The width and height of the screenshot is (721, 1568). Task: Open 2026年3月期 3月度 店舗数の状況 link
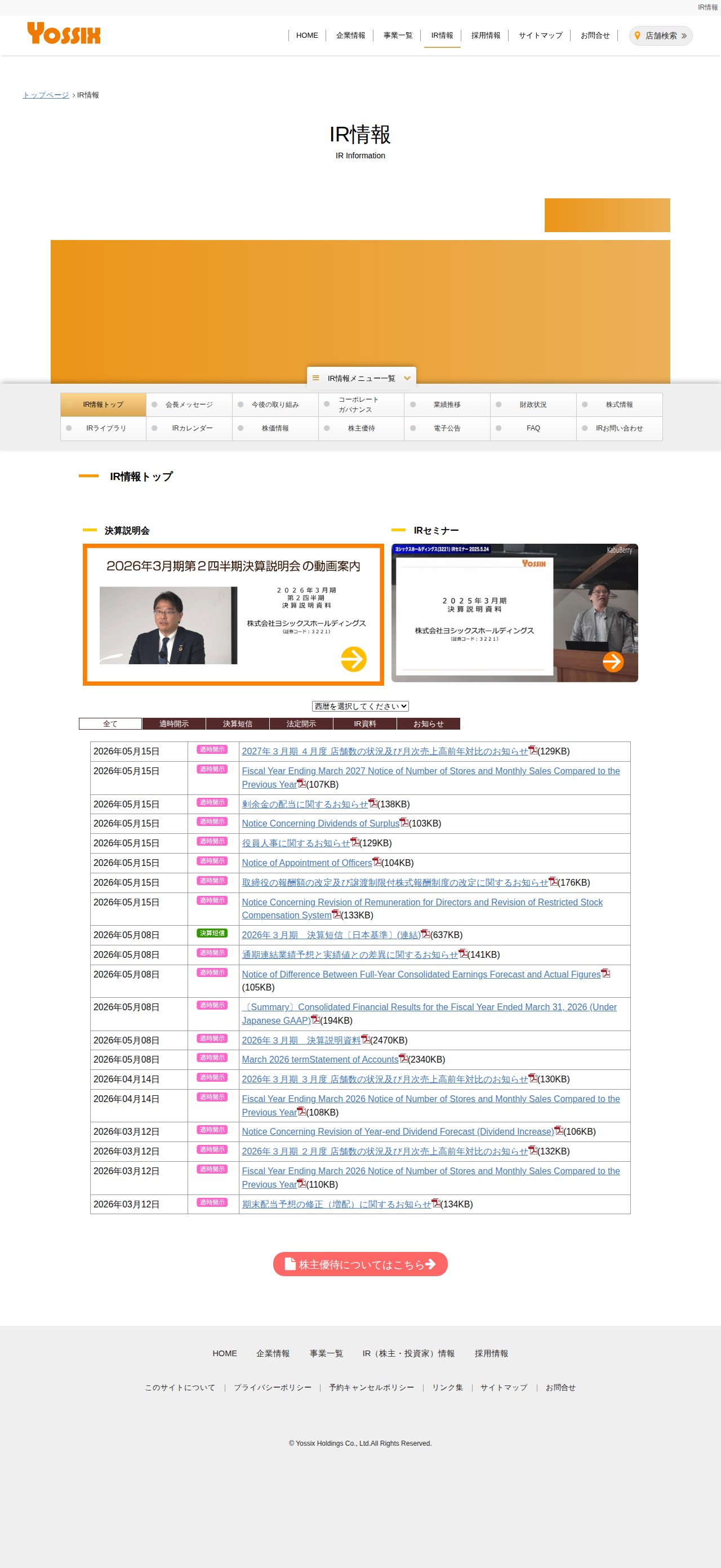click(385, 1079)
